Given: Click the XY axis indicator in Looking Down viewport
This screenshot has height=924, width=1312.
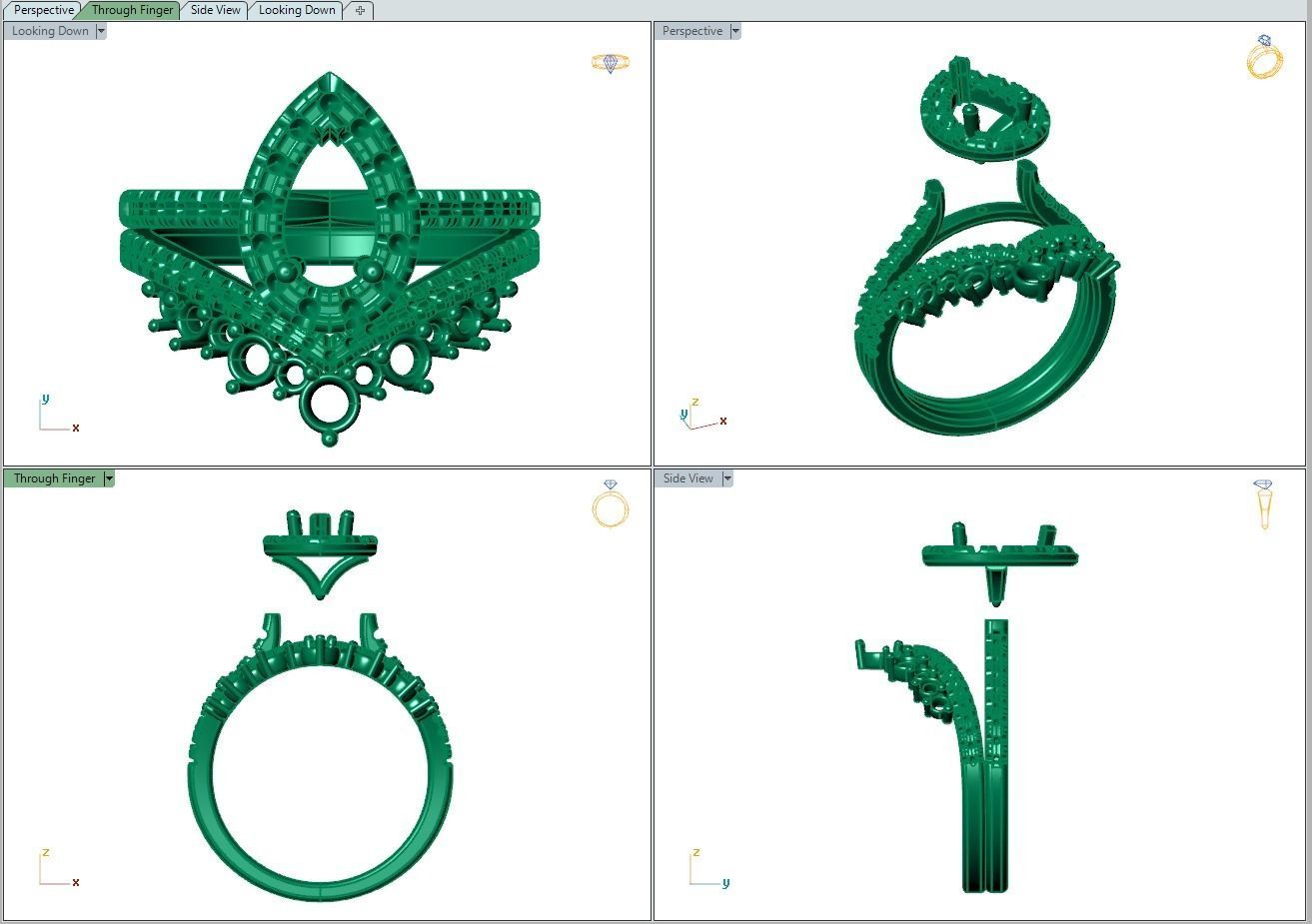Looking at the screenshot, I should 58,414.
